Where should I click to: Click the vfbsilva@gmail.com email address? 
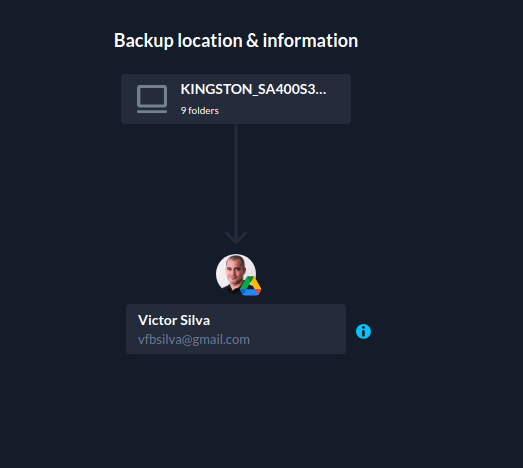click(x=194, y=340)
